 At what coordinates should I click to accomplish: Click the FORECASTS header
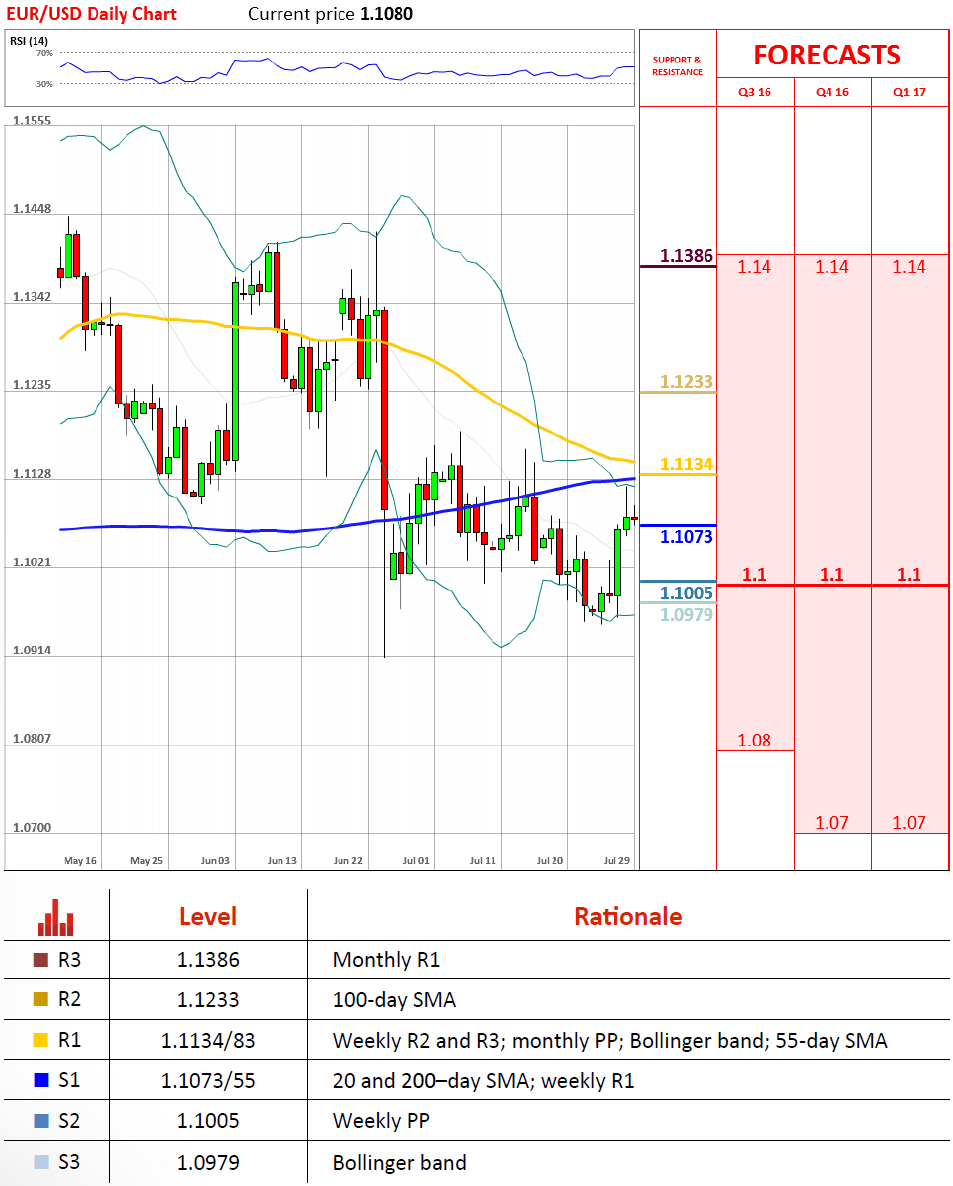pos(827,54)
